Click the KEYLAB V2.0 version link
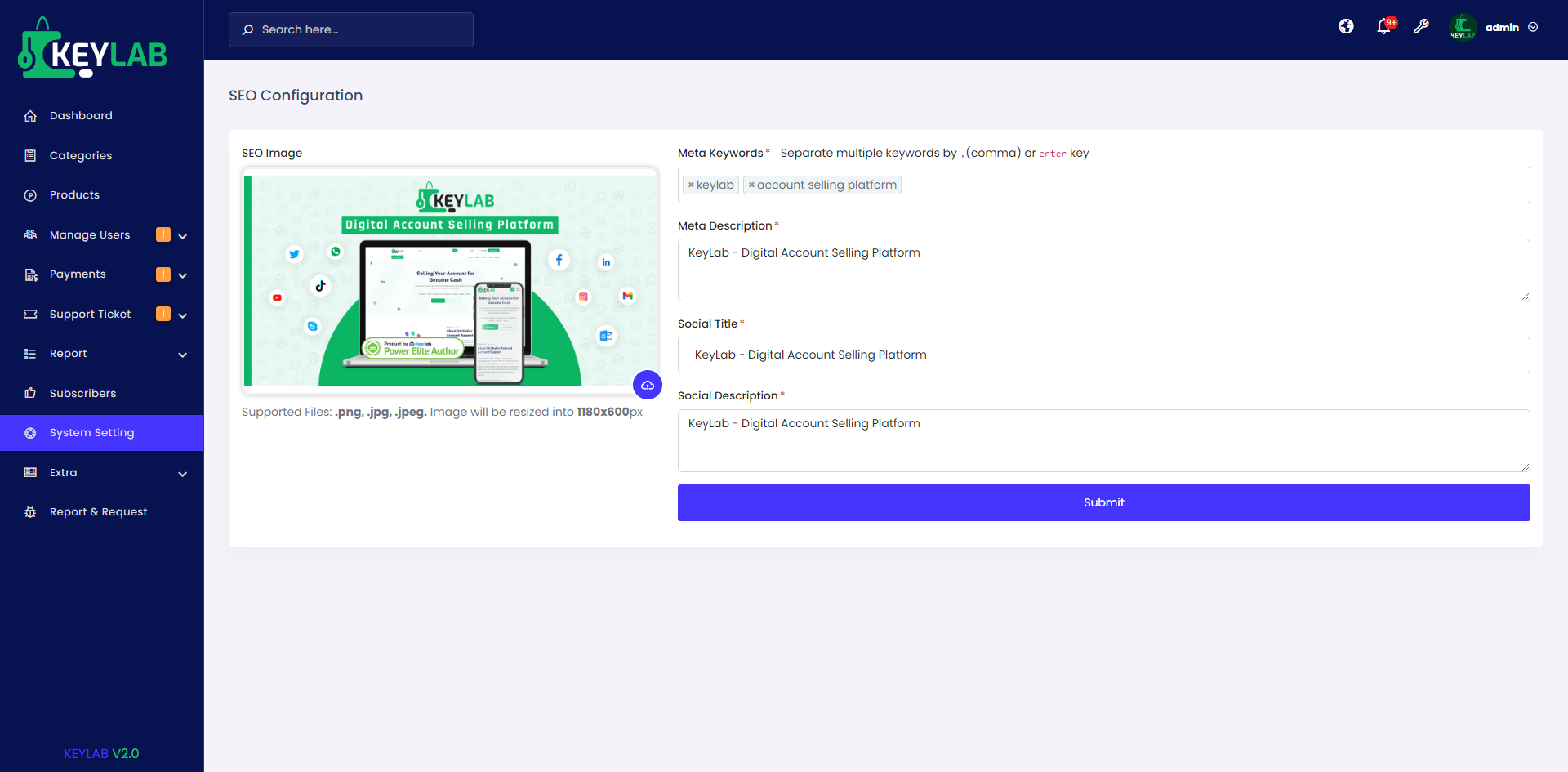 pyautogui.click(x=101, y=753)
